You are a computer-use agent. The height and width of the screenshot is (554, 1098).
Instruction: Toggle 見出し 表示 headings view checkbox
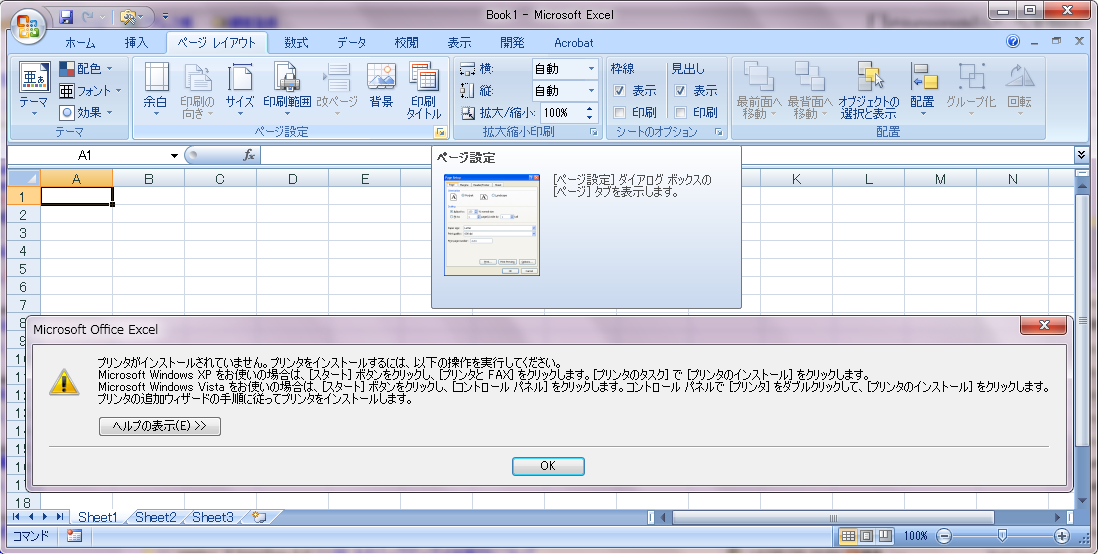pos(681,90)
